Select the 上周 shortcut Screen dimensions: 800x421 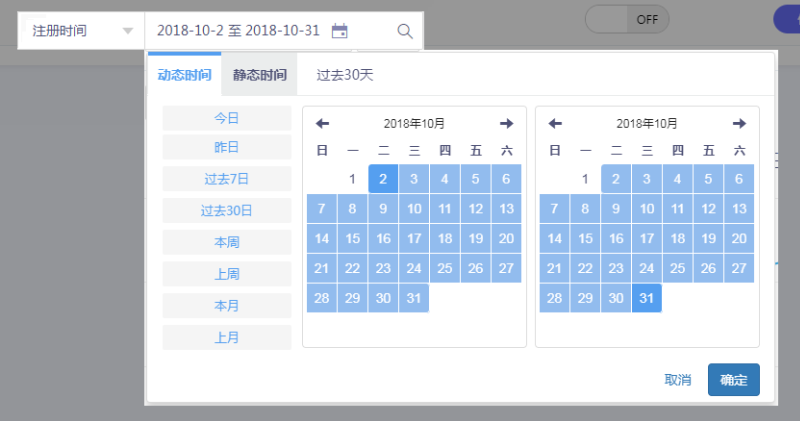click(x=227, y=274)
